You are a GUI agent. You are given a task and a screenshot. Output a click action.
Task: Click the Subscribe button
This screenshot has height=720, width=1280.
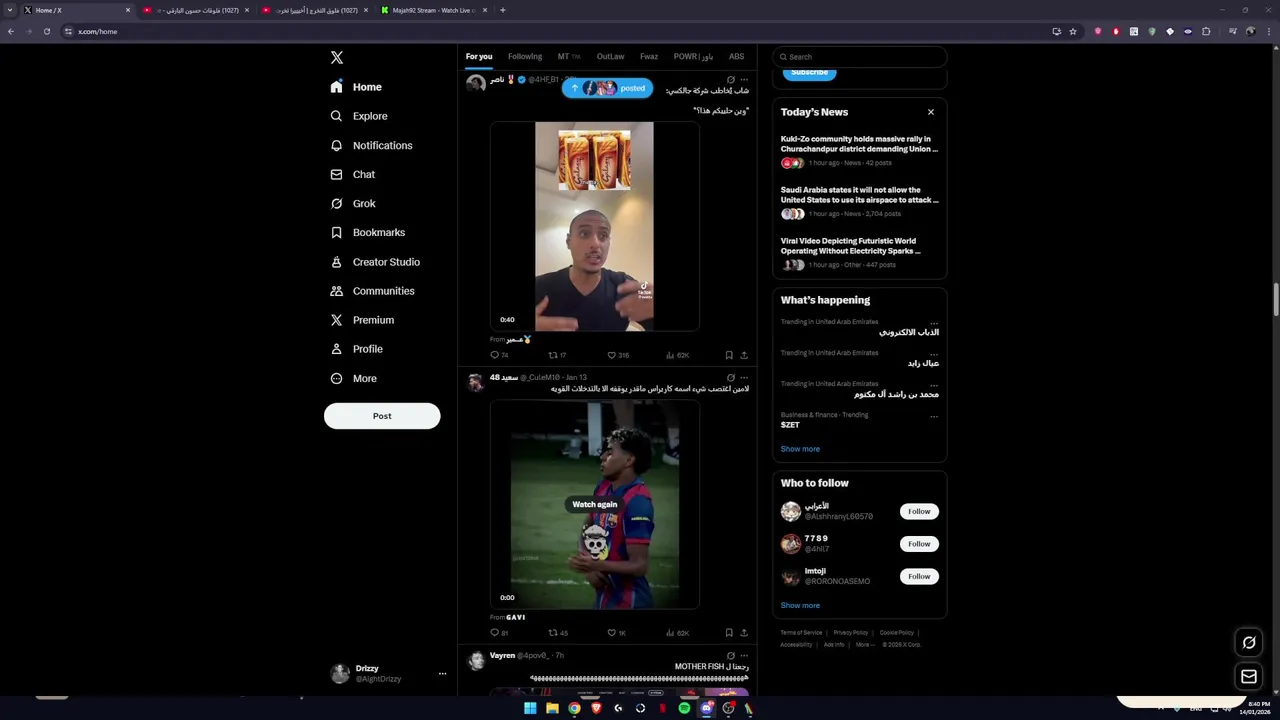tap(809, 73)
